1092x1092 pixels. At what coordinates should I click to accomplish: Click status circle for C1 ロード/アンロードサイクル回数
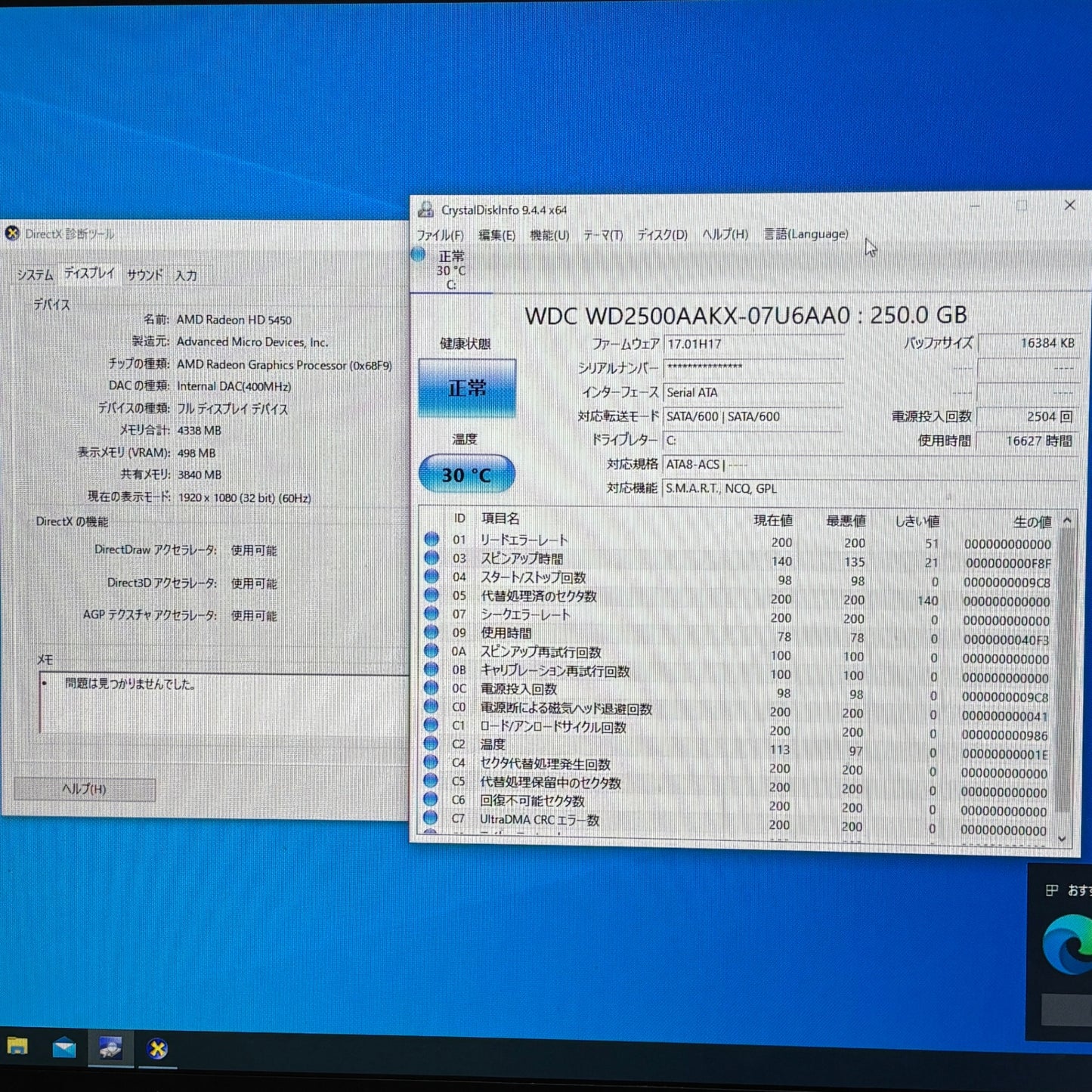432,725
